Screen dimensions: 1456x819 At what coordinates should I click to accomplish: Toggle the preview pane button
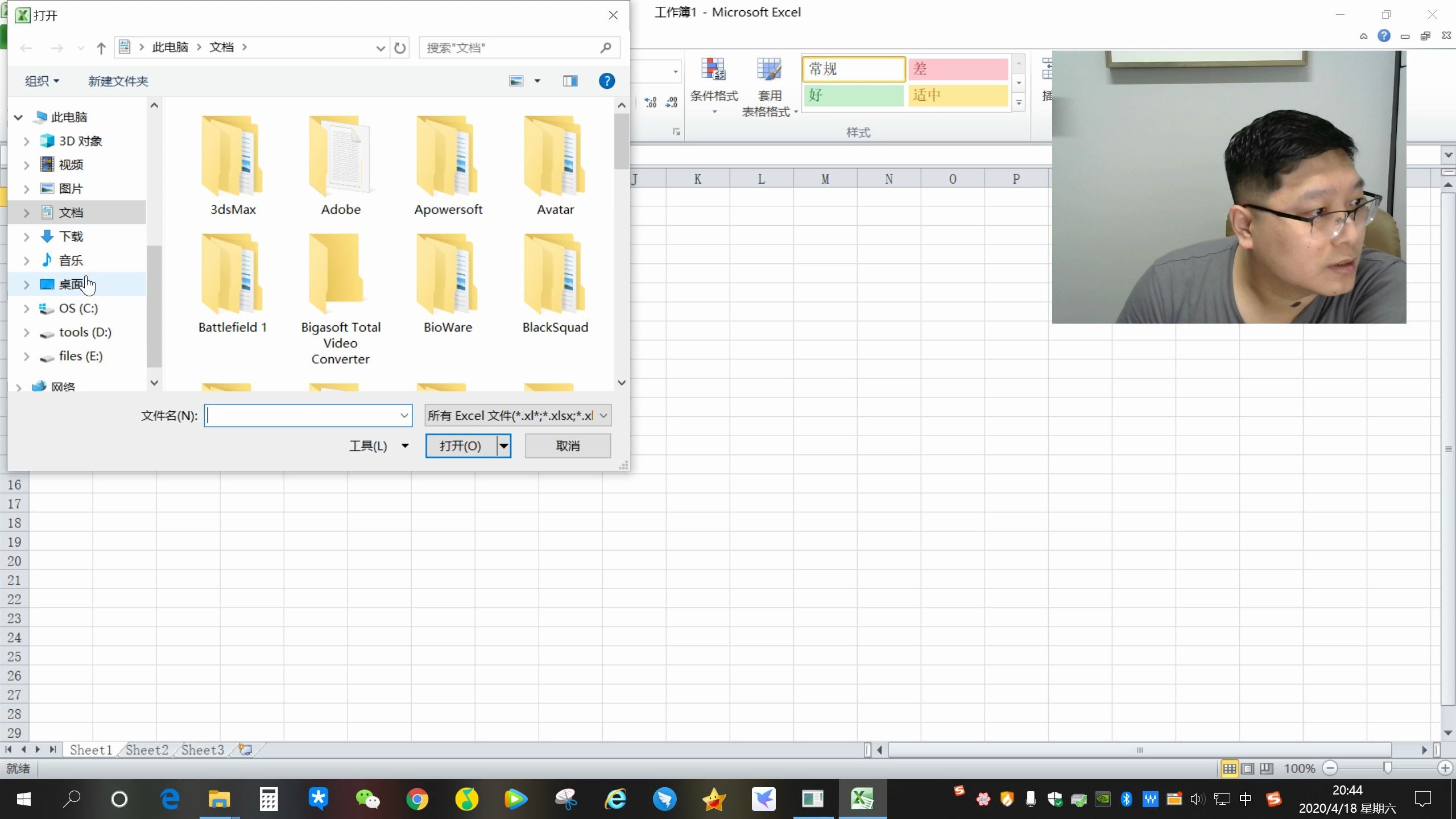pos(570,81)
